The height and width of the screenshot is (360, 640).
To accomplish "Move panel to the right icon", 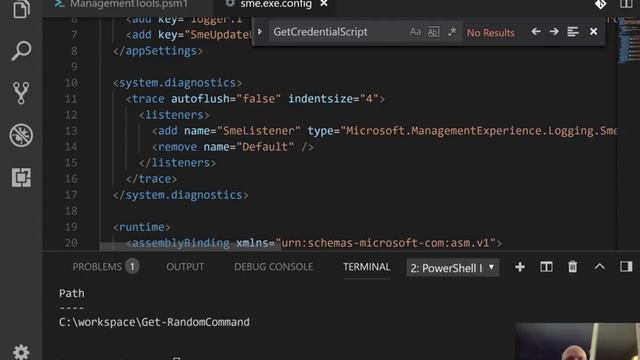I will 626,267.
